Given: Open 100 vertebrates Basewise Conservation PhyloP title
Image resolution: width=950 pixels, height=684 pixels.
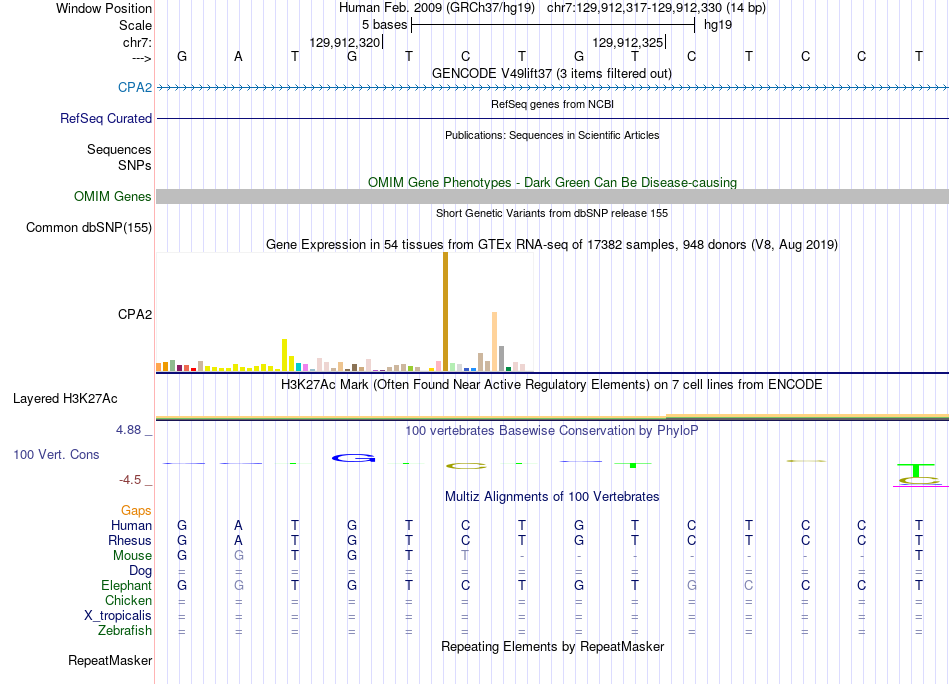Looking at the screenshot, I should point(551,430).
